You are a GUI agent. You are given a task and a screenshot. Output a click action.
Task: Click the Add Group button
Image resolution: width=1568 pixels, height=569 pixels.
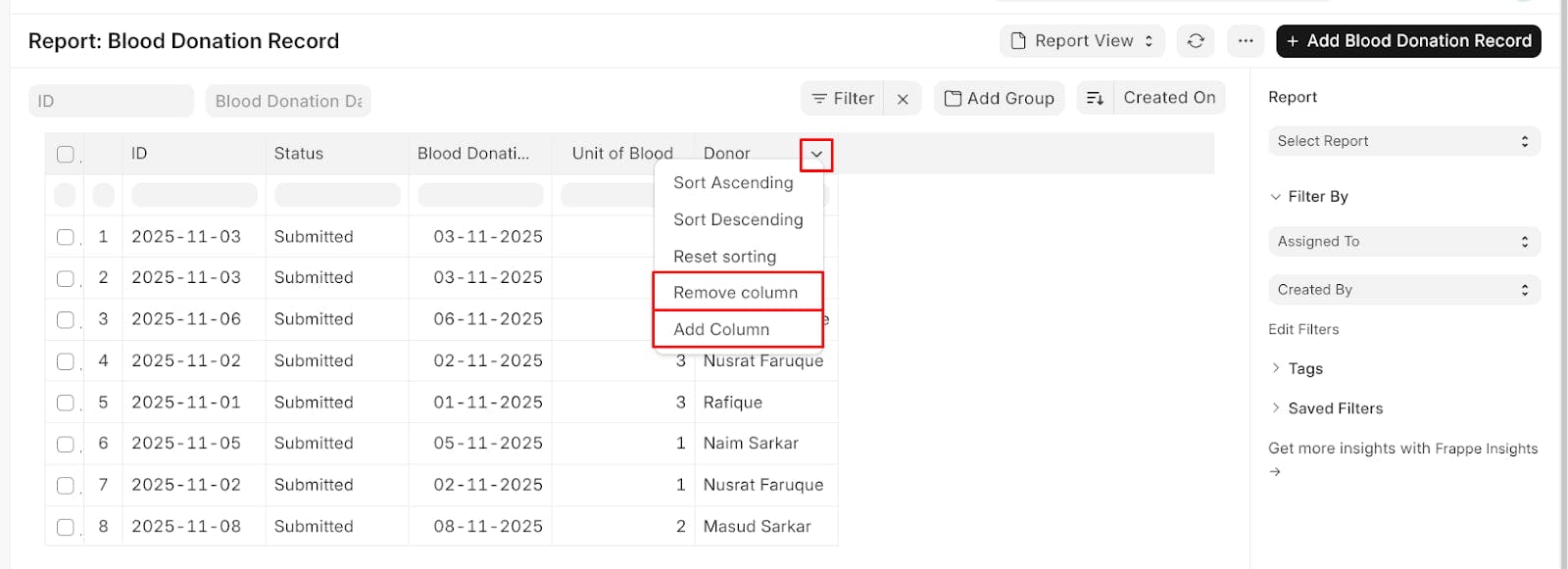point(1000,98)
